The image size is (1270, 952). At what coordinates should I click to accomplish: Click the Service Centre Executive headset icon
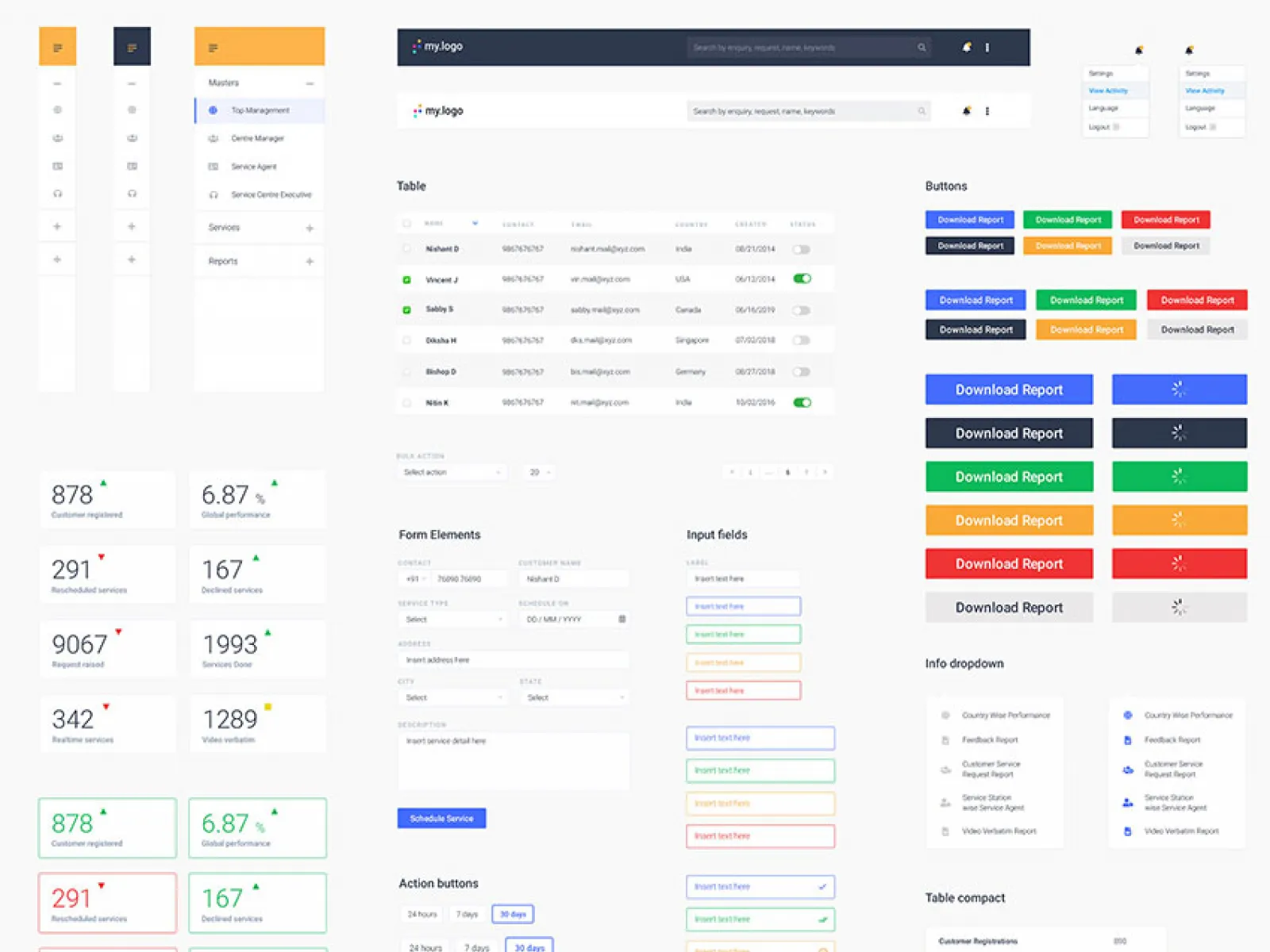(x=213, y=194)
